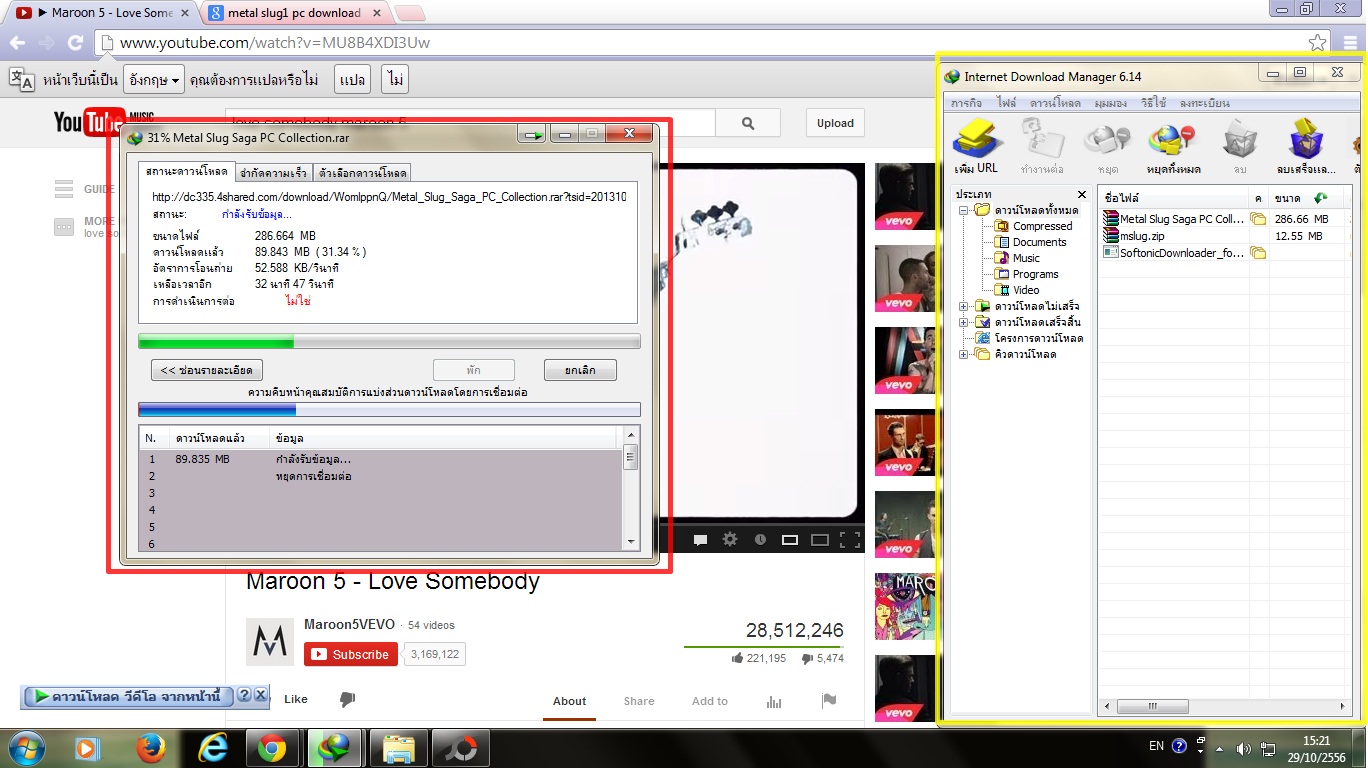The height and width of the screenshot is (768, 1368).
Task: Open the ภารกิจ menu in IDM
Action: point(965,103)
